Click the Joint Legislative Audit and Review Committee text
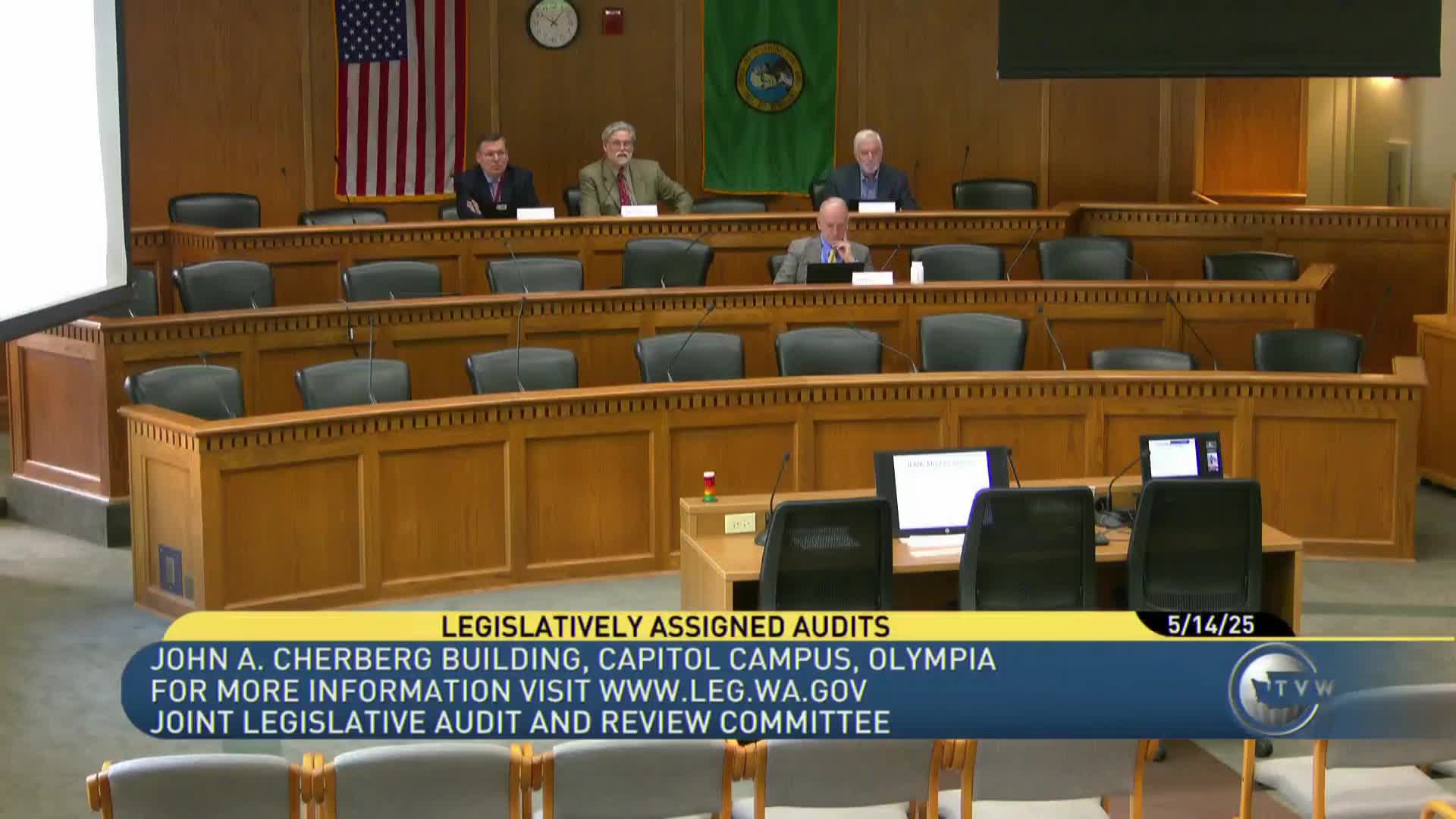 point(519,723)
